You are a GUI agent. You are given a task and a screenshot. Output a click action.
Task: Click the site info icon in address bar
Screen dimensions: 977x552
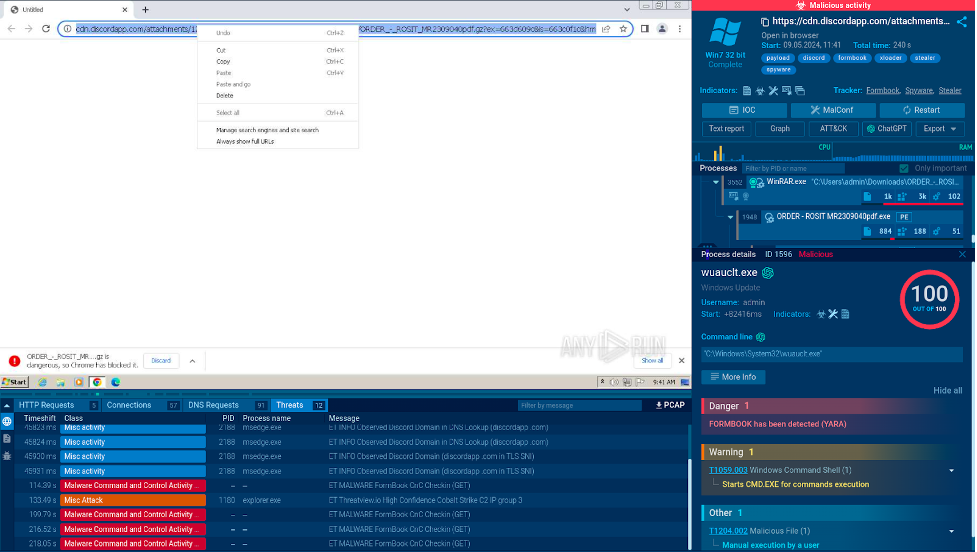67,29
